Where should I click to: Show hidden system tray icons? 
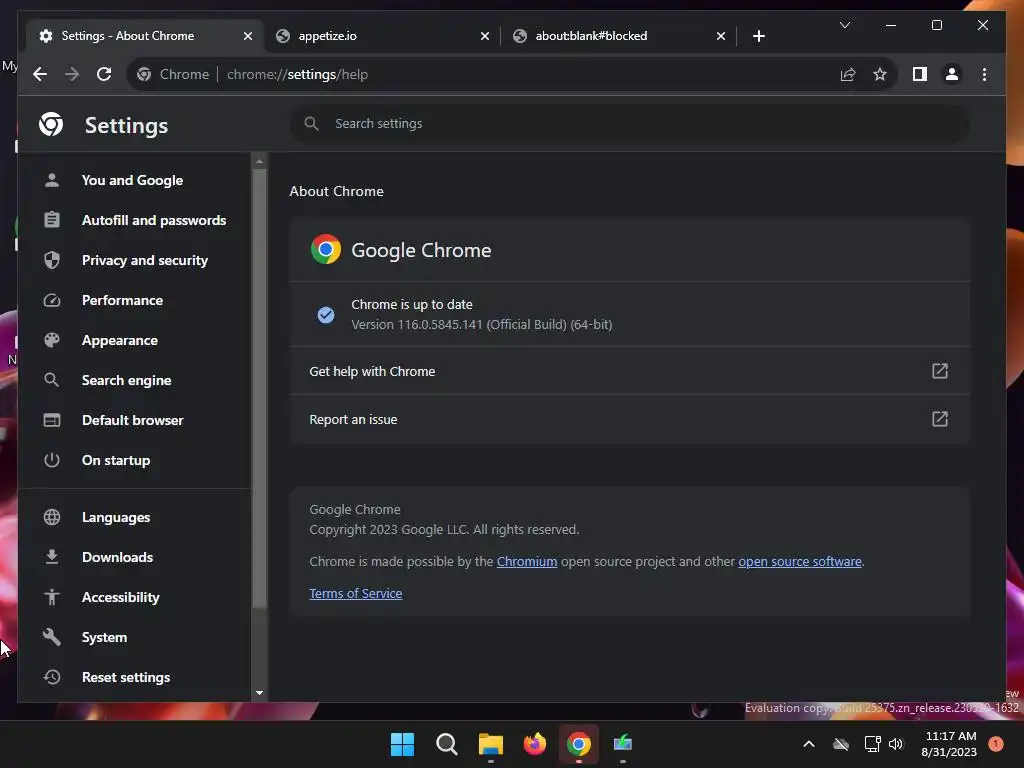pos(808,744)
